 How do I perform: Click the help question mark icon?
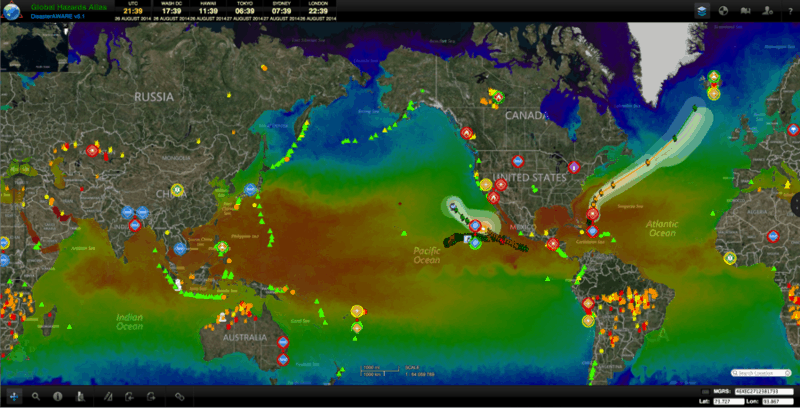click(788, 9)
